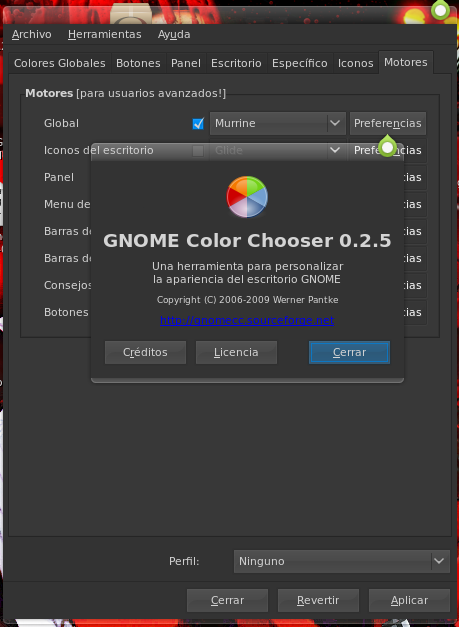This screenshot has width=459, height=627.
Task: Click Preferencias button for Iconos del escritorio
Action: pyautogui.click(x=388, y=150)
